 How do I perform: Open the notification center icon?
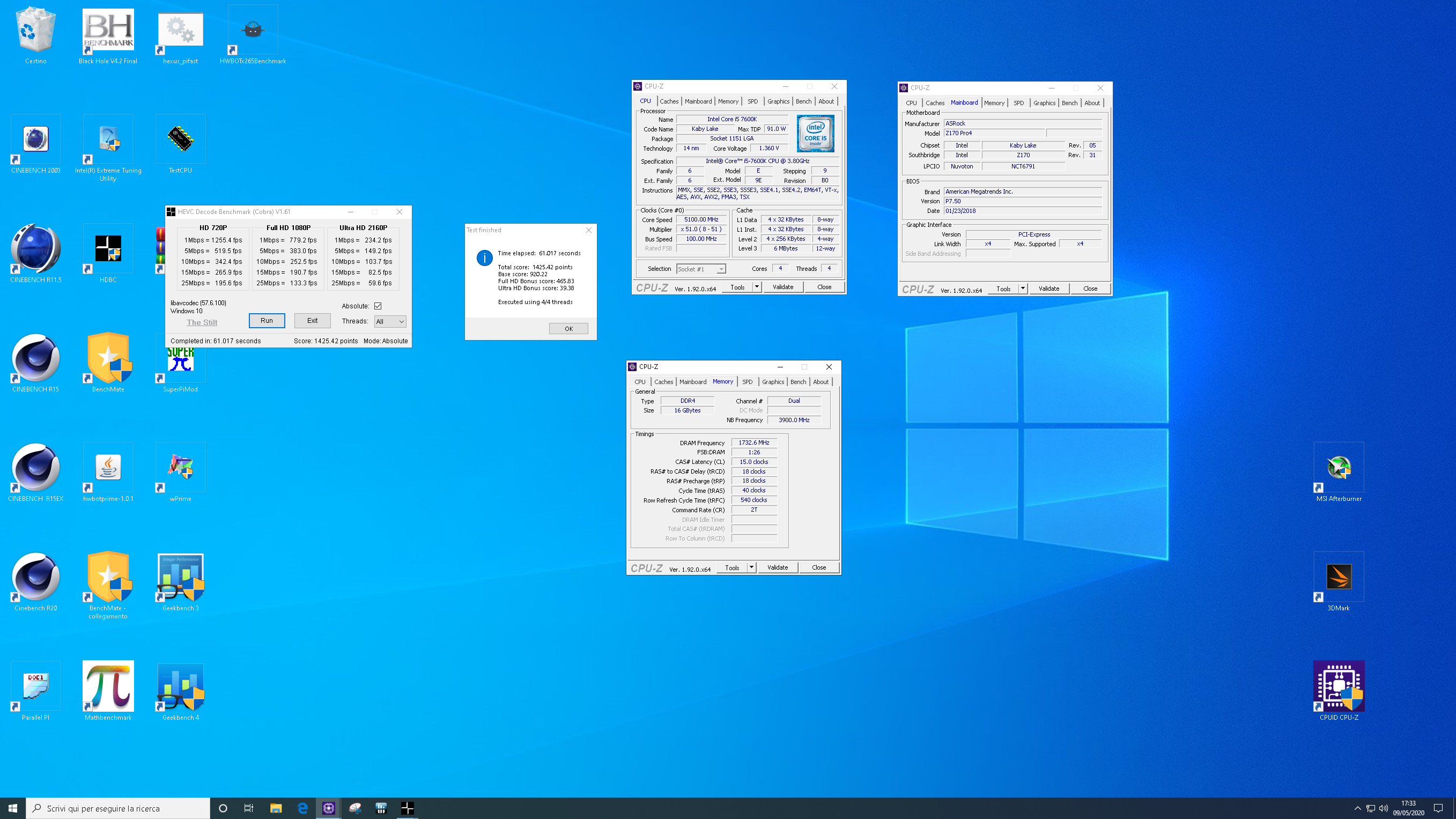(1438, 808)
